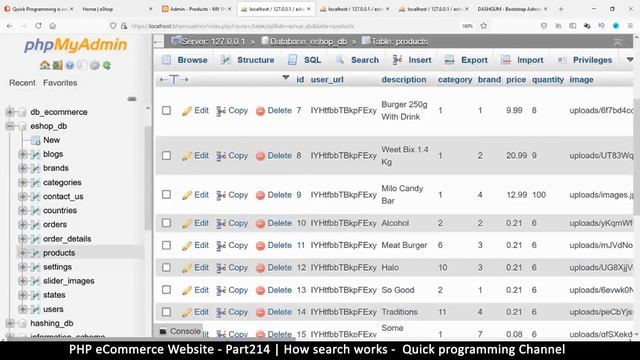Click the log out icon beside home

(57, 65)
